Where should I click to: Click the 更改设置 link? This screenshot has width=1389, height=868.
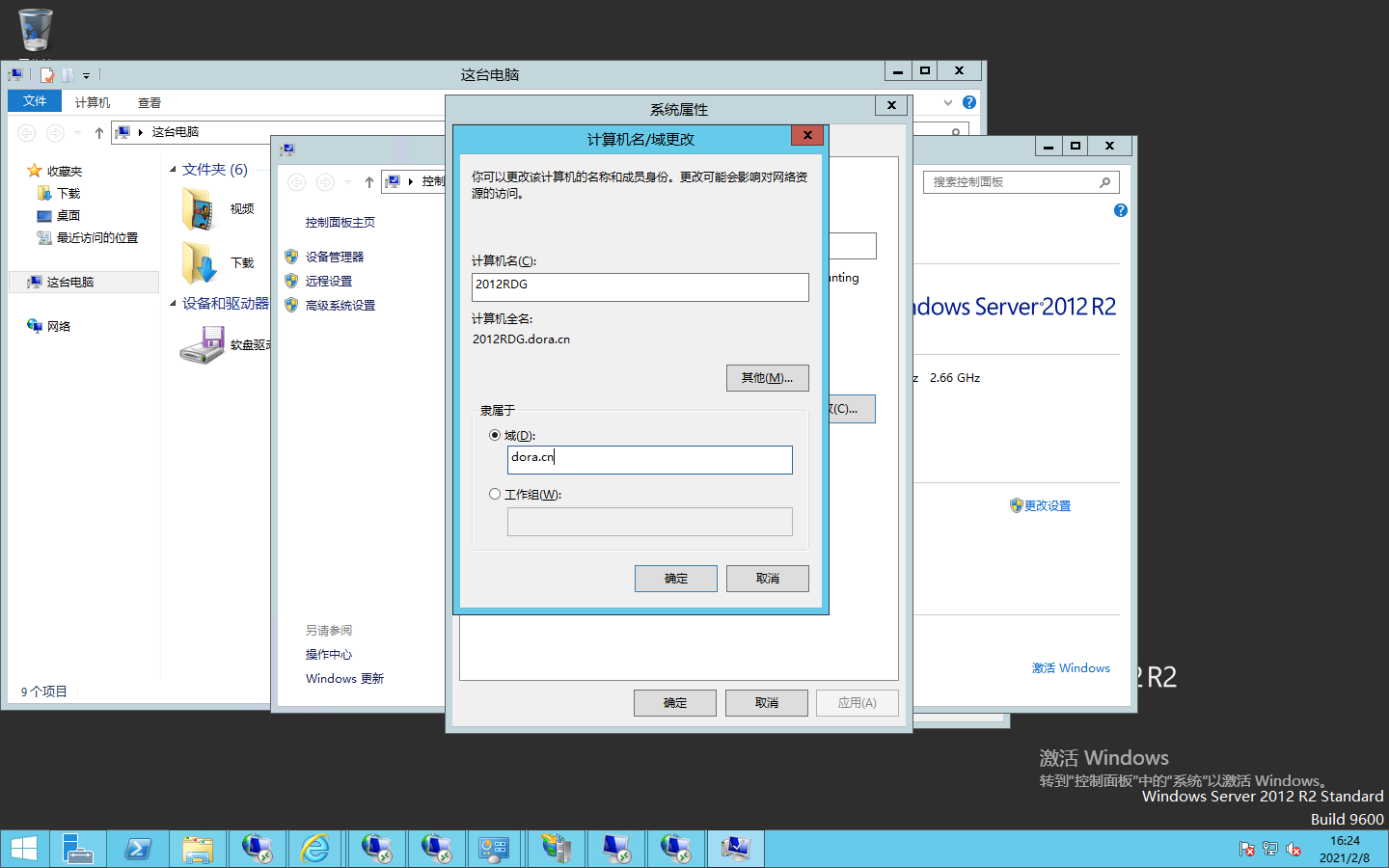pyautogui.click(x=1047, y=505)
